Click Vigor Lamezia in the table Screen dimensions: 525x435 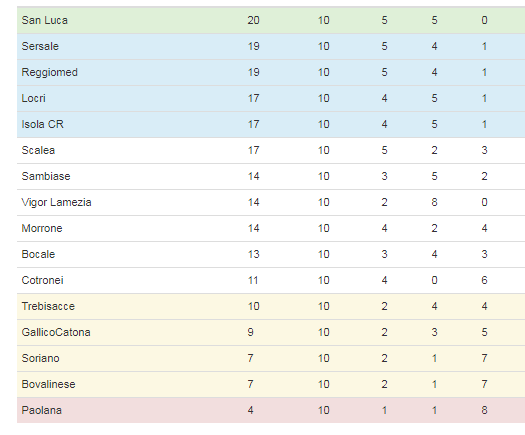56,202
